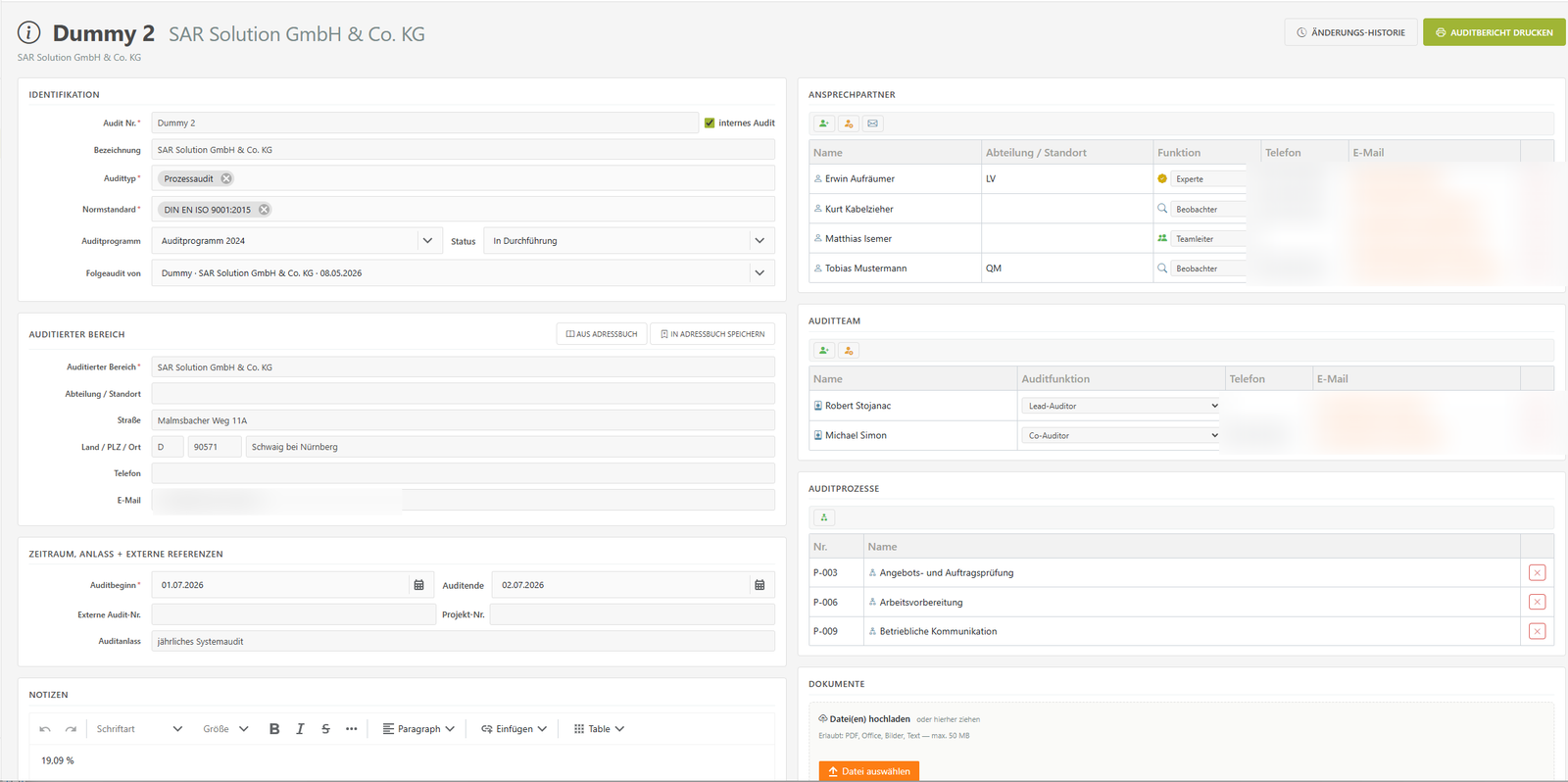Click orange person icon in Auditteam toolbar
1568x782 pixels.
pos(849,350)
